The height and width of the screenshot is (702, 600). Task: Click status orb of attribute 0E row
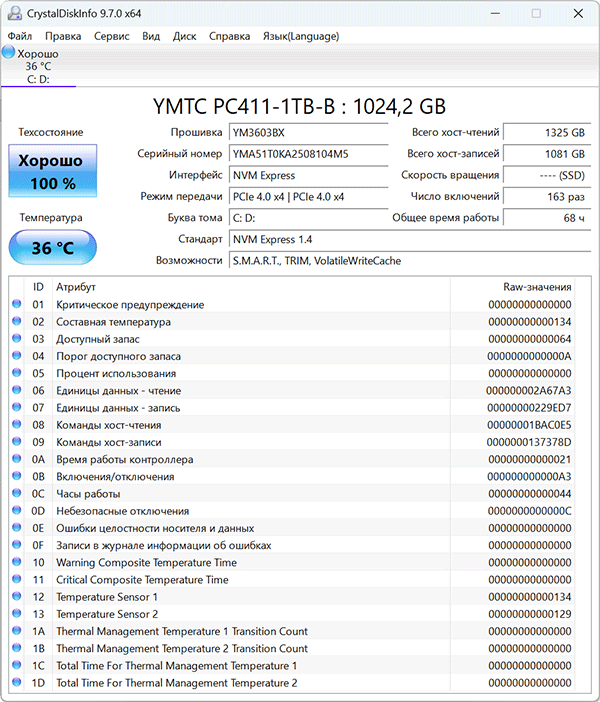(x=17, y=527)
